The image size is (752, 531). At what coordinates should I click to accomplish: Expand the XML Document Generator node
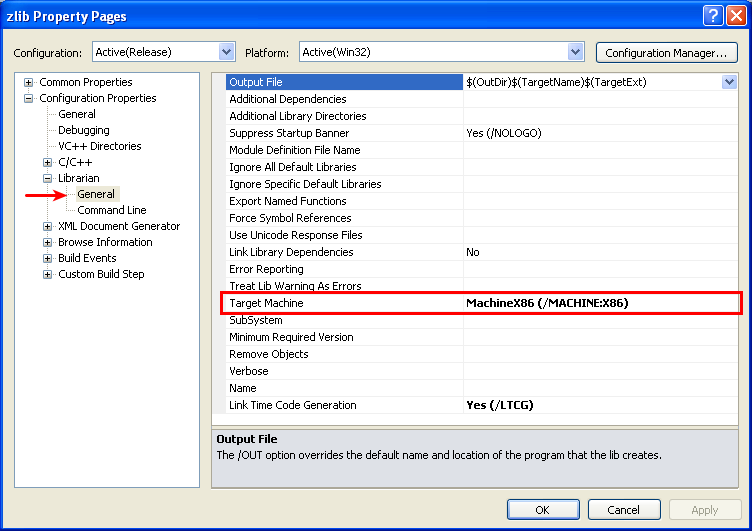coord(47,226)
